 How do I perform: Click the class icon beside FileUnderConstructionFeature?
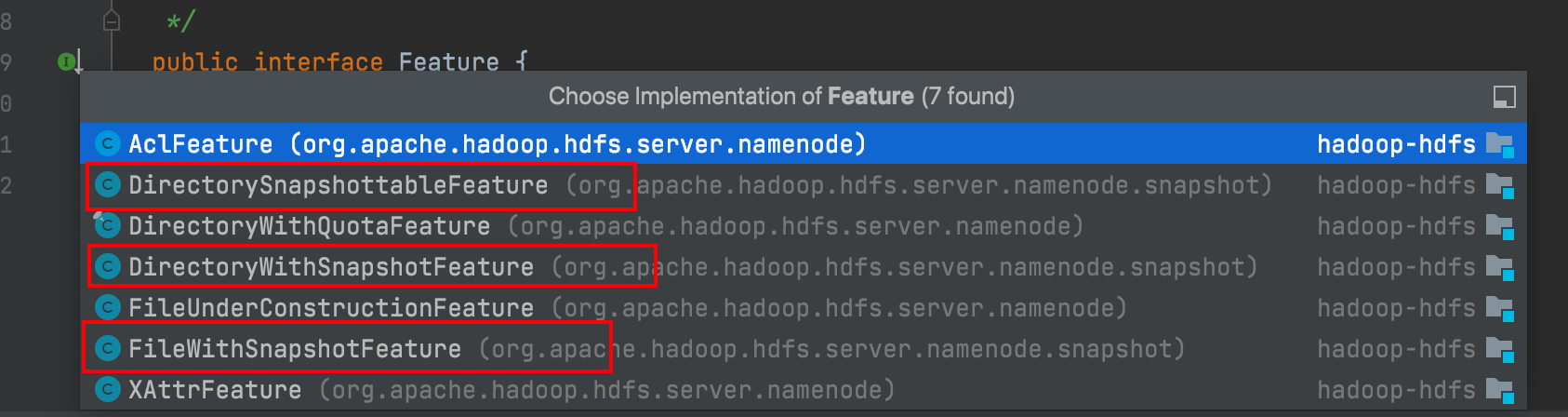pos(108,308)
